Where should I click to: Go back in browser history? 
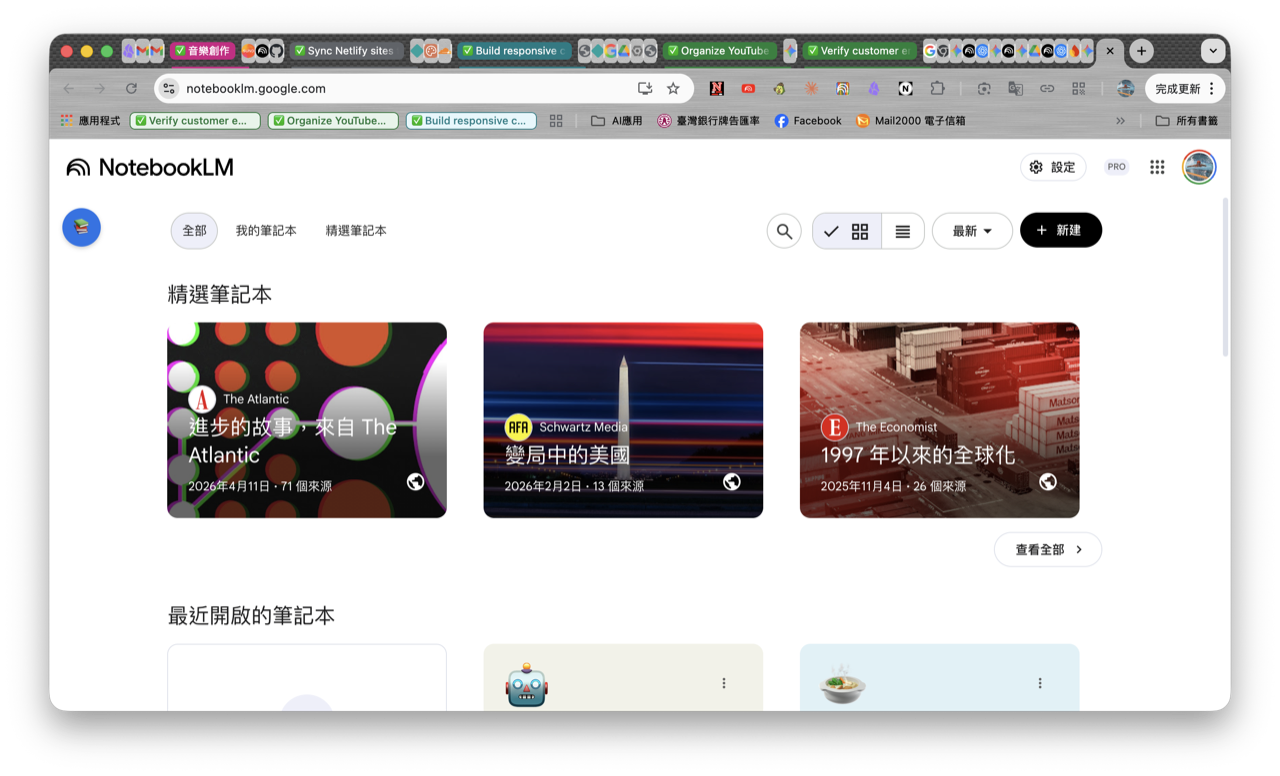click(68, 88)
